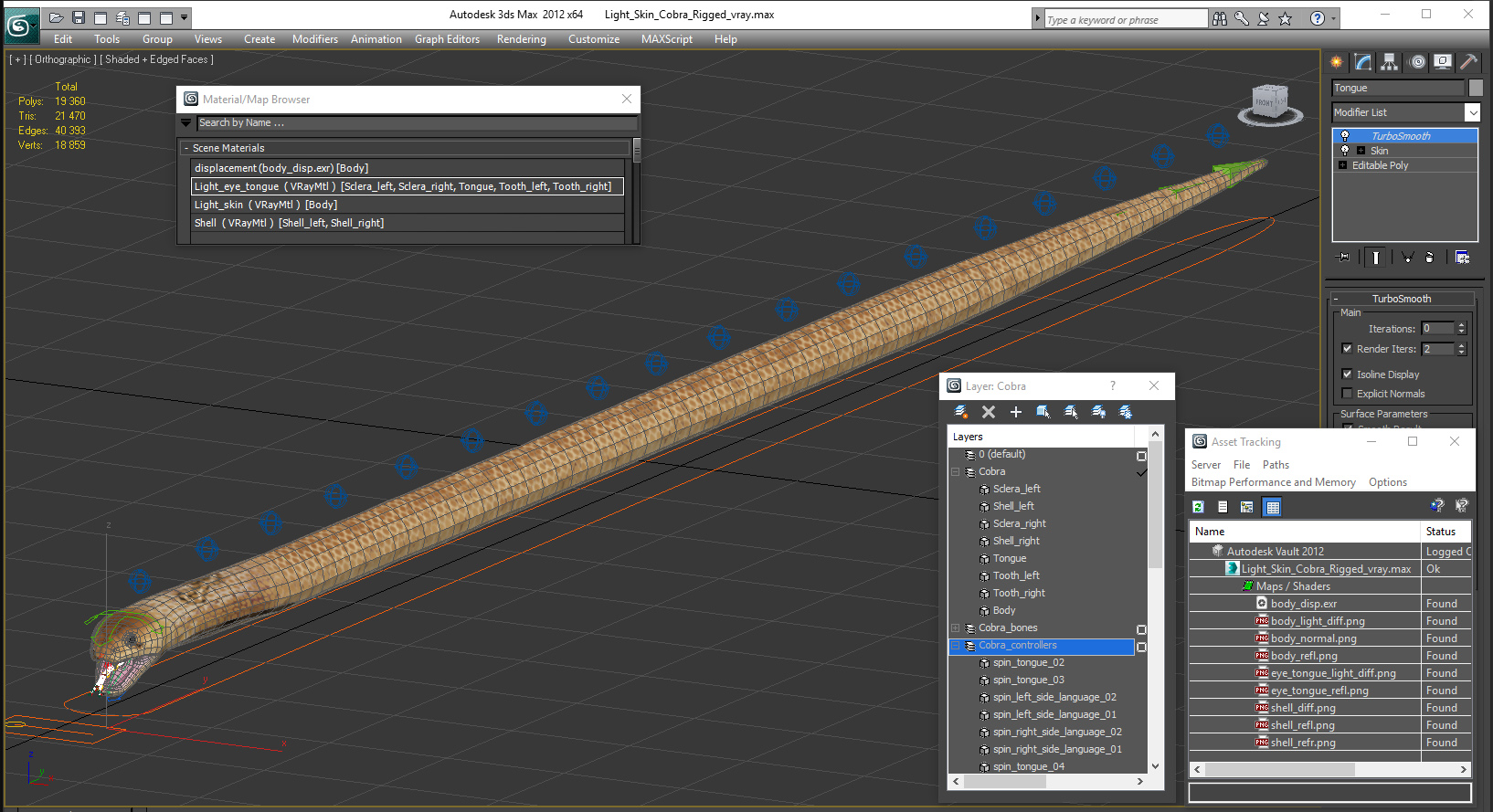Click the object color swatch beside Tongue
Viewport: 1493px width, 812px height.
[x=1476, y=88]
